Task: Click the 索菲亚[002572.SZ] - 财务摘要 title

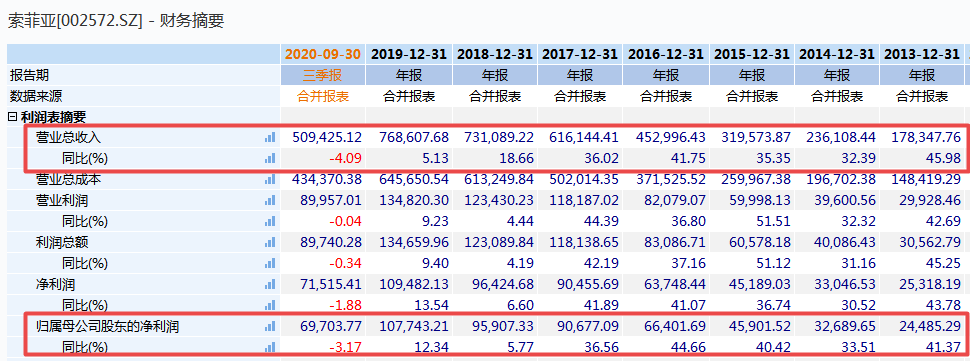Action: tap(116, 21)
